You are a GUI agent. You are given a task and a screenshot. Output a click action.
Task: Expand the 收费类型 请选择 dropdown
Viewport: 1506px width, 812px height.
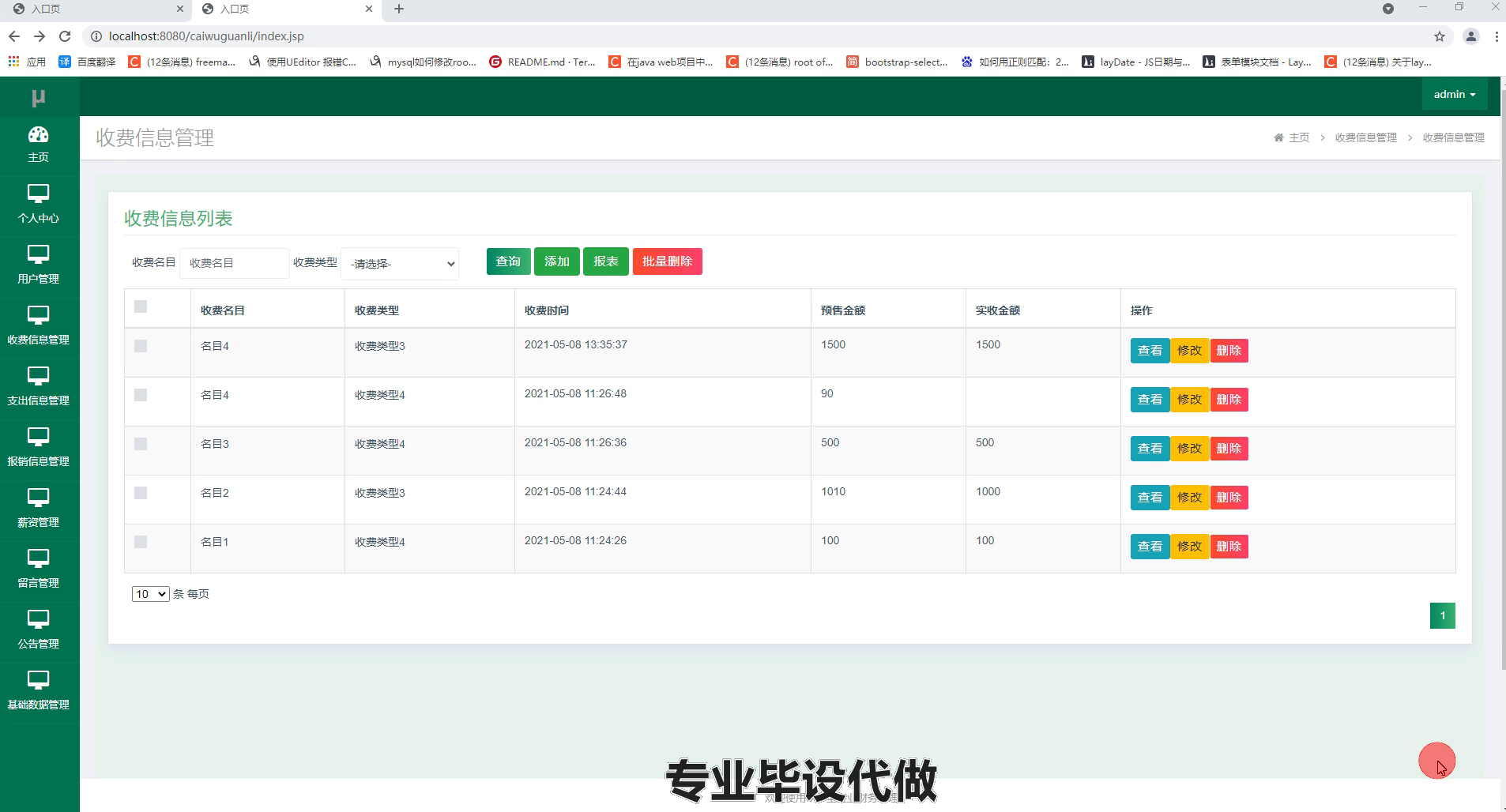click(x=400, y=264)
